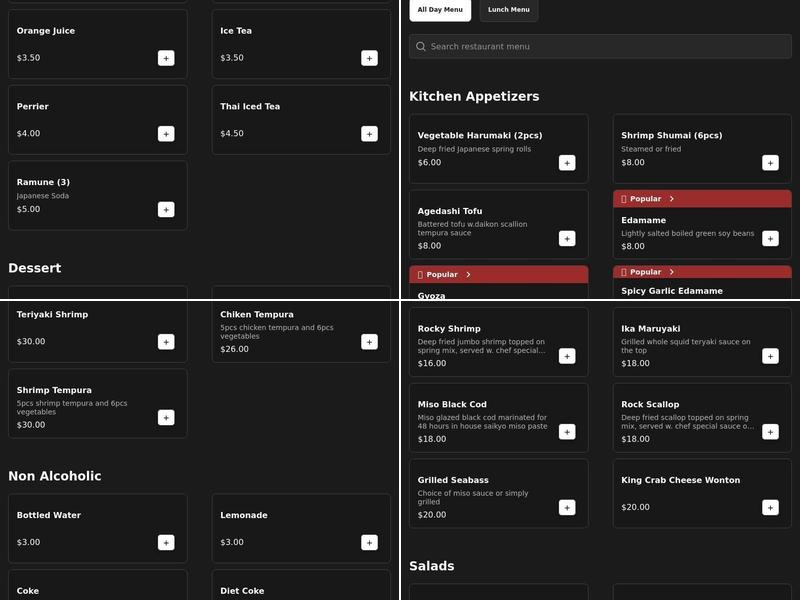Expand Popular tag on Spicy Garlic Edamame

(x=671, y=272)
